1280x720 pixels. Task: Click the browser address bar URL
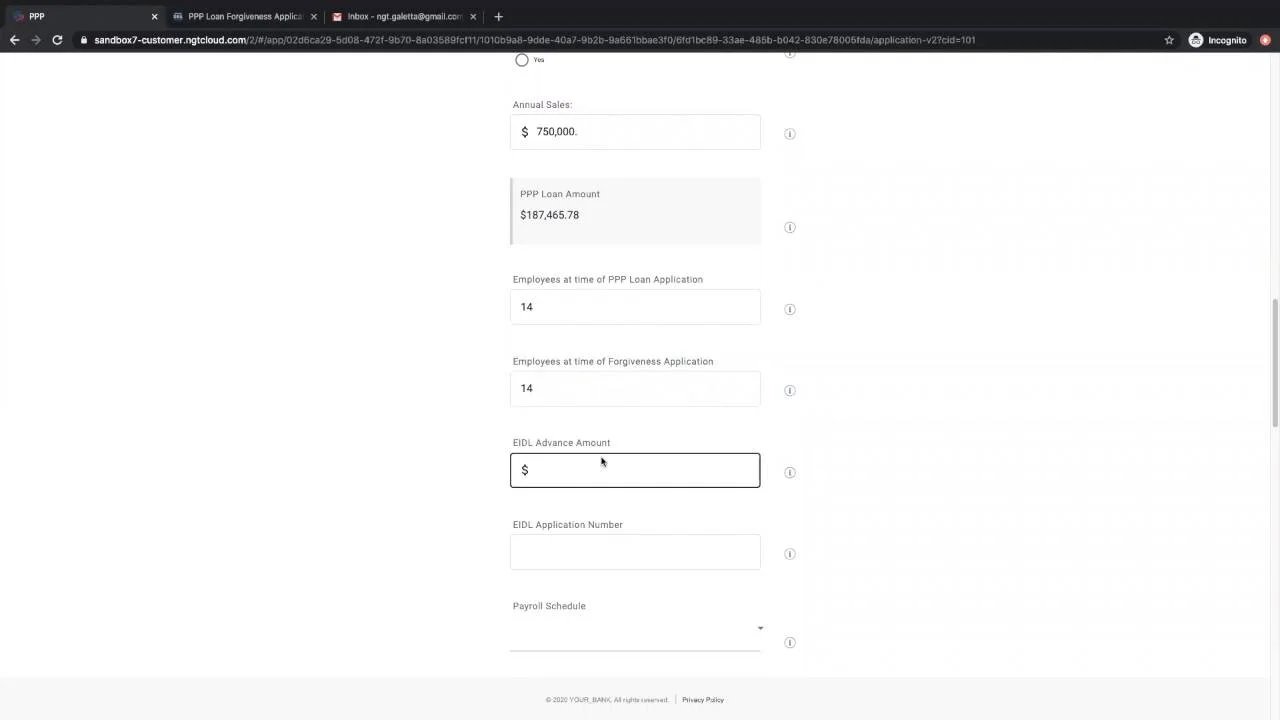(534, 40)
